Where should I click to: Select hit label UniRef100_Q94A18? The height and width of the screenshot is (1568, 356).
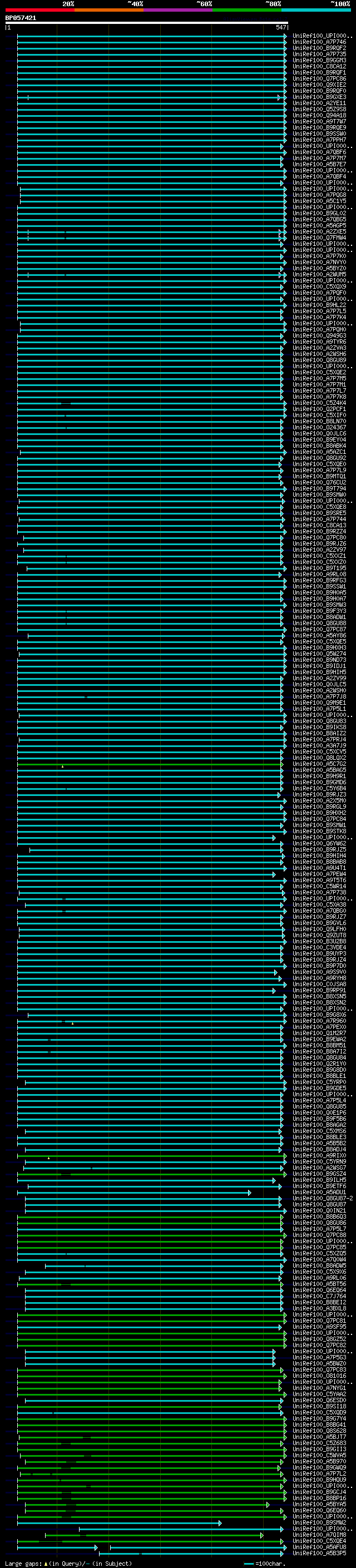[319, 115]
